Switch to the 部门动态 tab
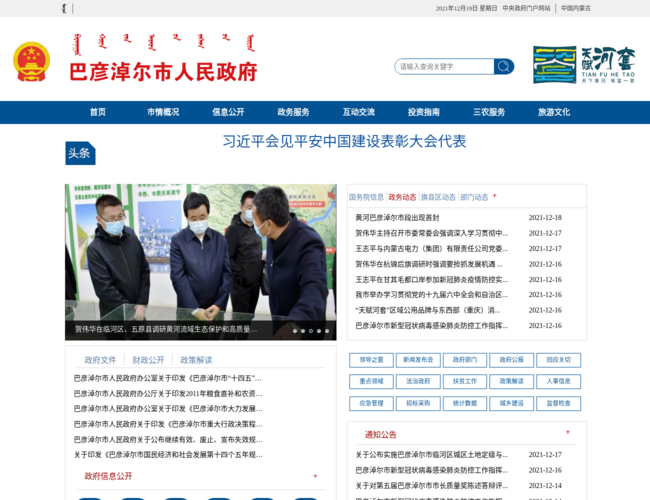Screen dimensions: 650x500 pos(474,197)
